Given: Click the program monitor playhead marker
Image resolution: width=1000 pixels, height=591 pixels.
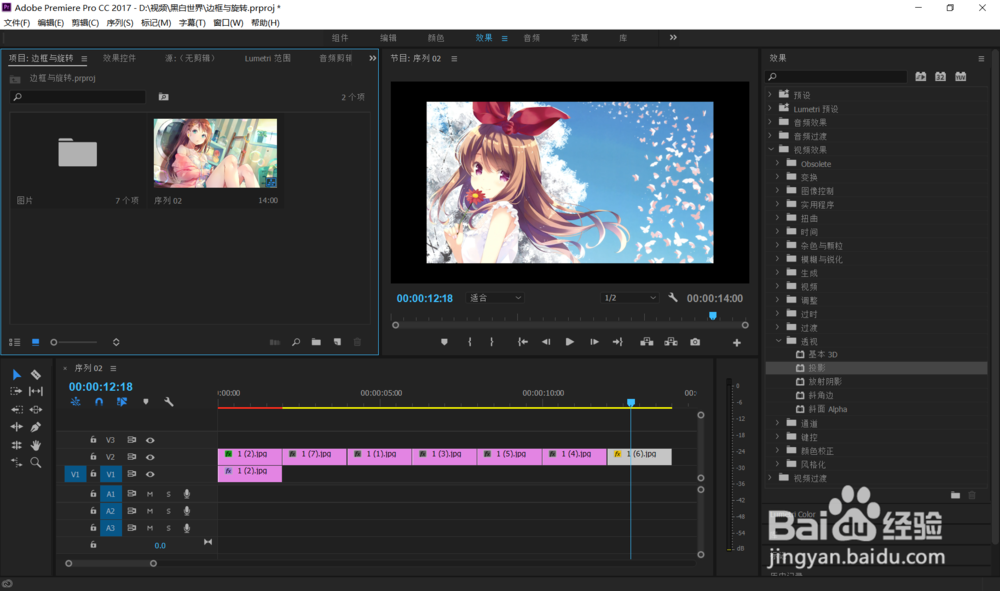Looking at the screenshot, I should [x=713, y=316].
